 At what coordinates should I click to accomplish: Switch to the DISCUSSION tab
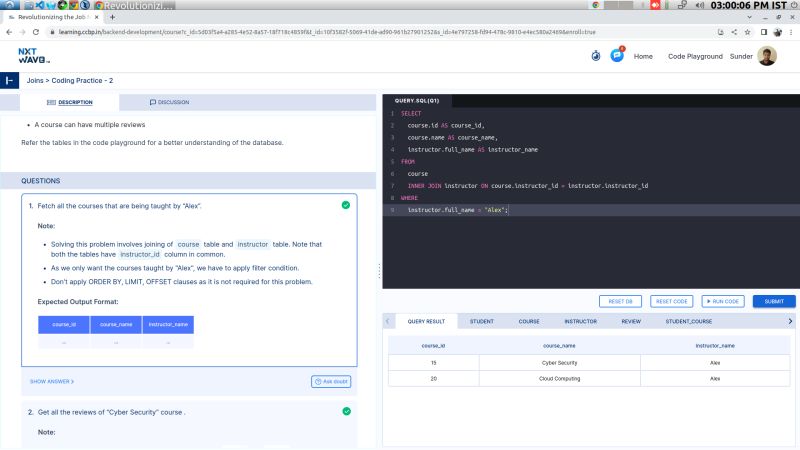169,102
